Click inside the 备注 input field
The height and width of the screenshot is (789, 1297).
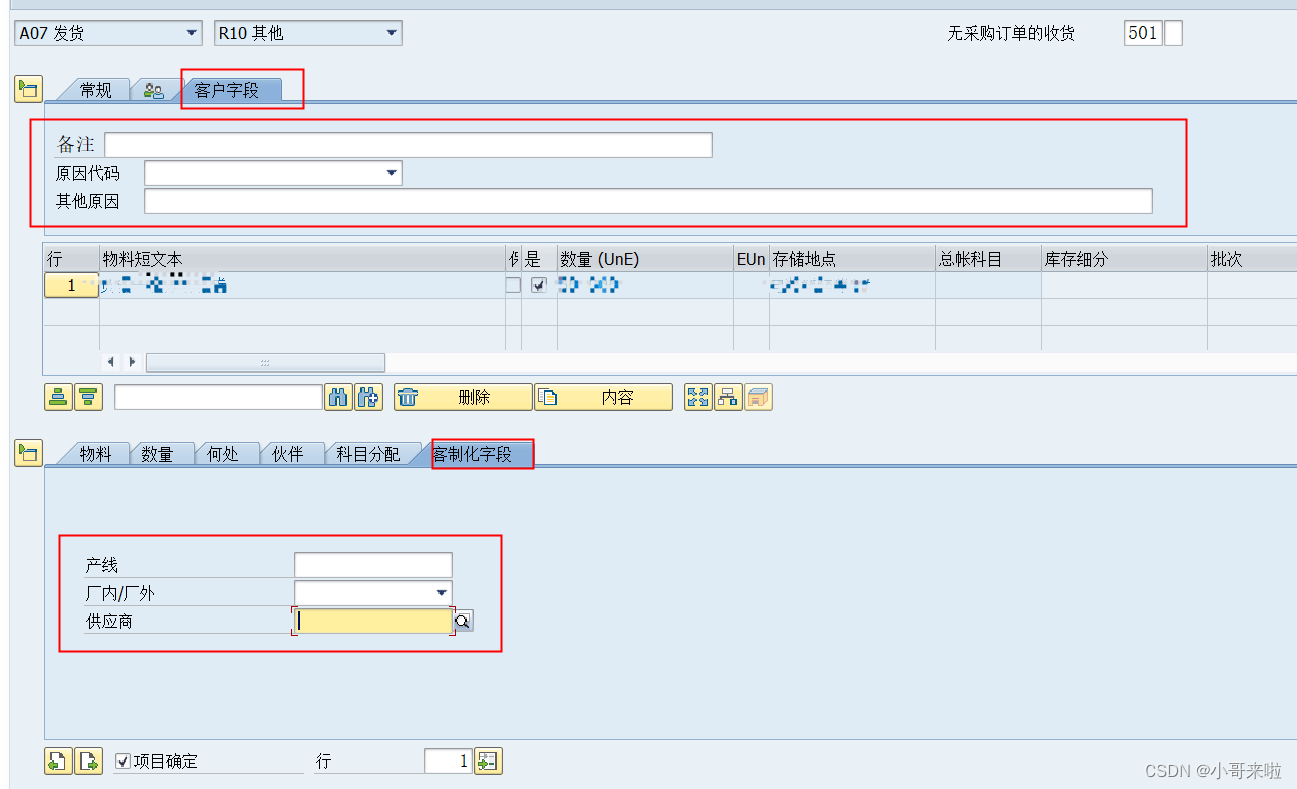click(400, 144)
